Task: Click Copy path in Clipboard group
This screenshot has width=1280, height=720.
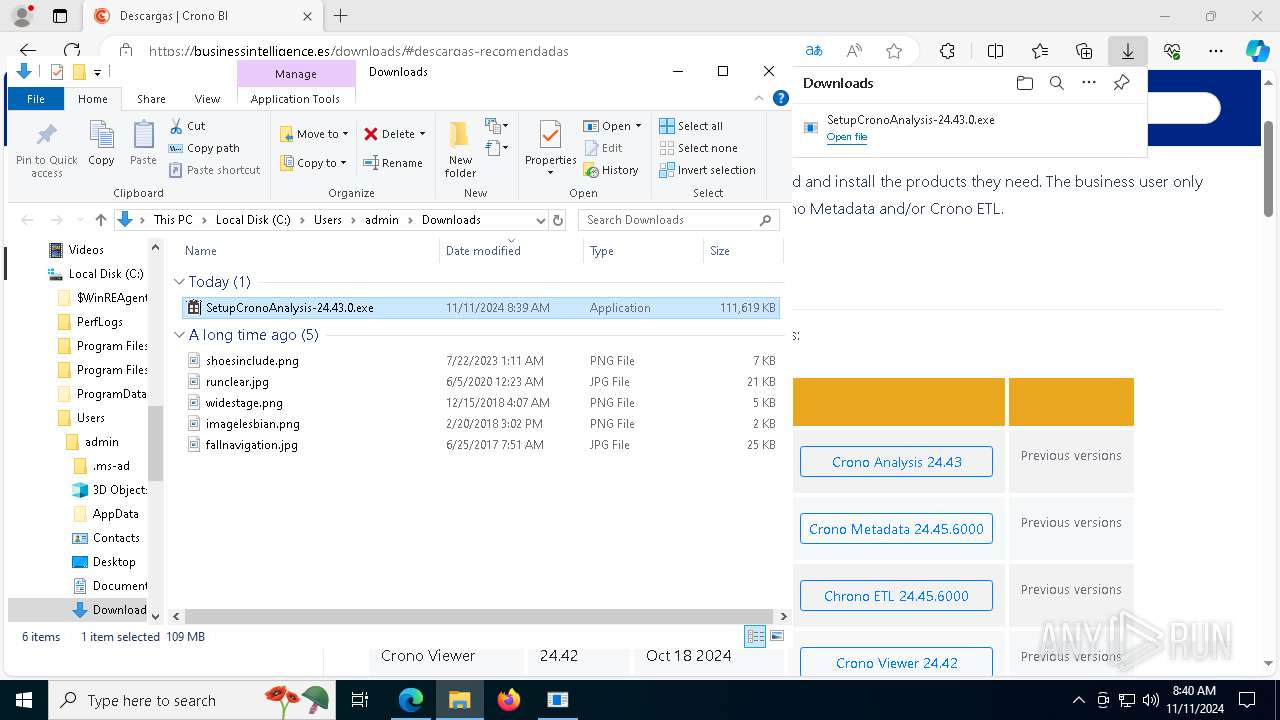Action: click(204, 148)
